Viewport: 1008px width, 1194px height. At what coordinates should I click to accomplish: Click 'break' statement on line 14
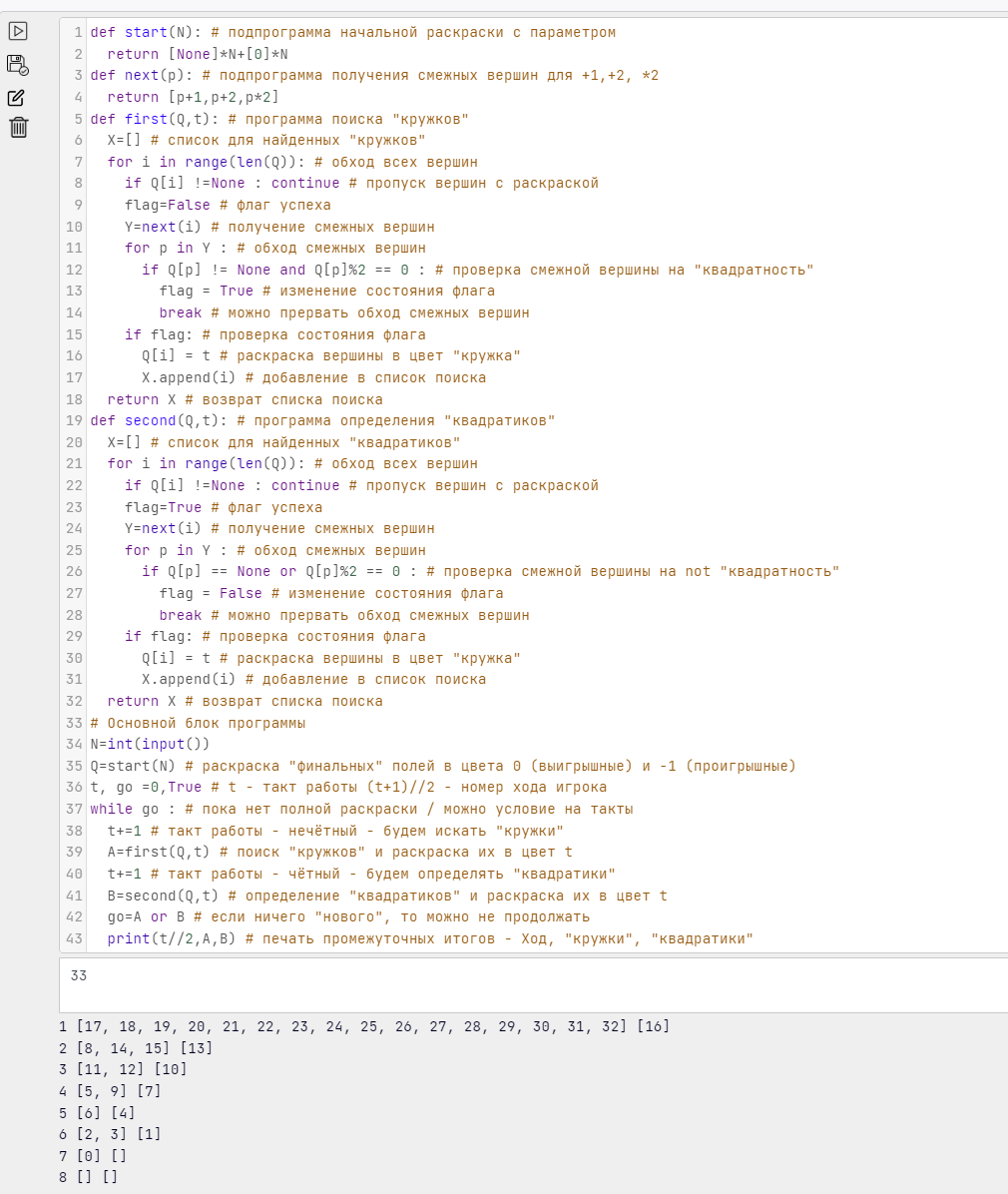coord(181,312)
